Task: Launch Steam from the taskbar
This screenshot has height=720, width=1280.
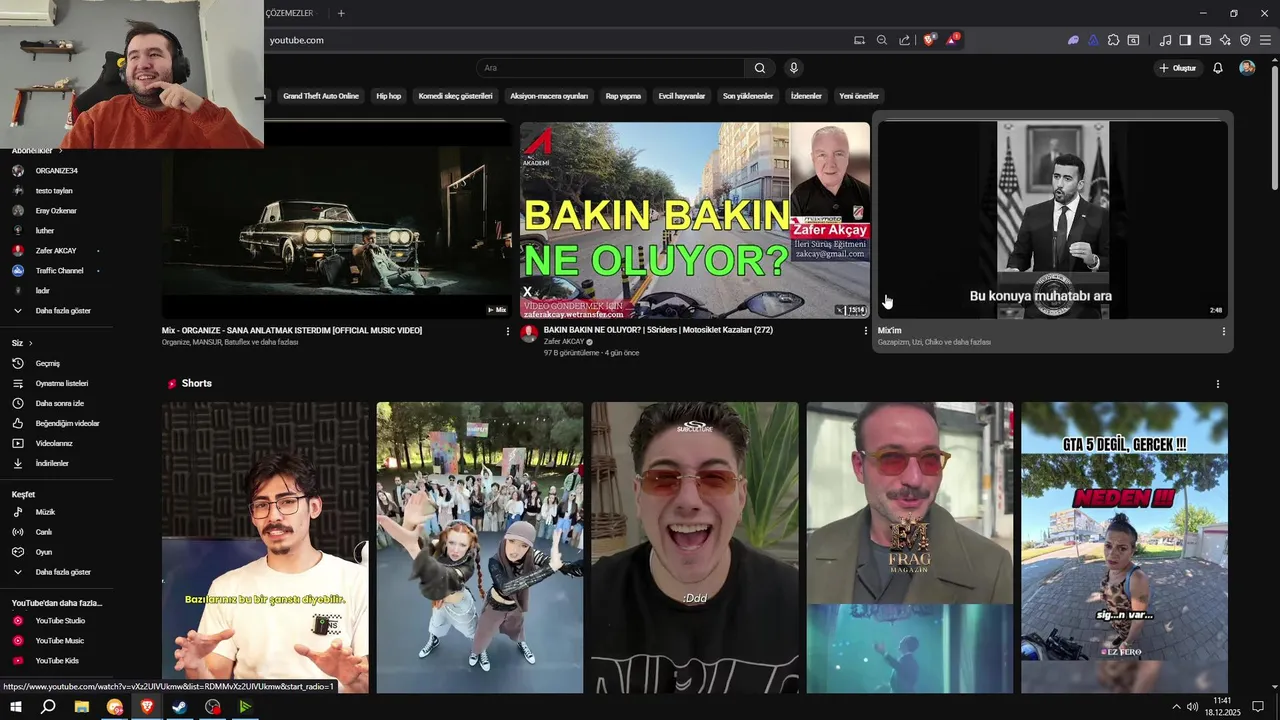Action: tap(179, 707)
